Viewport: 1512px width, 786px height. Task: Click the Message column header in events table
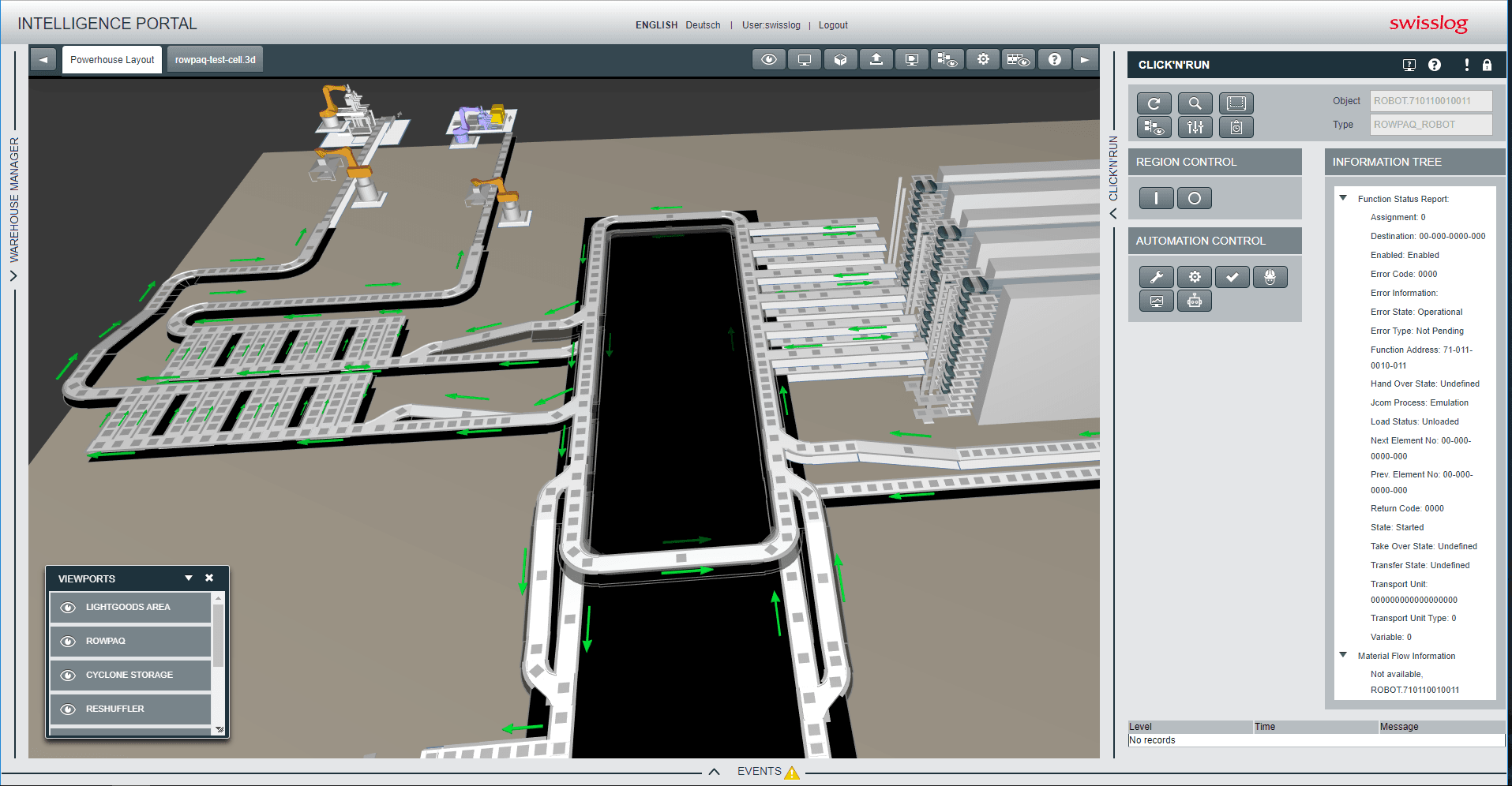point(1442,727)
